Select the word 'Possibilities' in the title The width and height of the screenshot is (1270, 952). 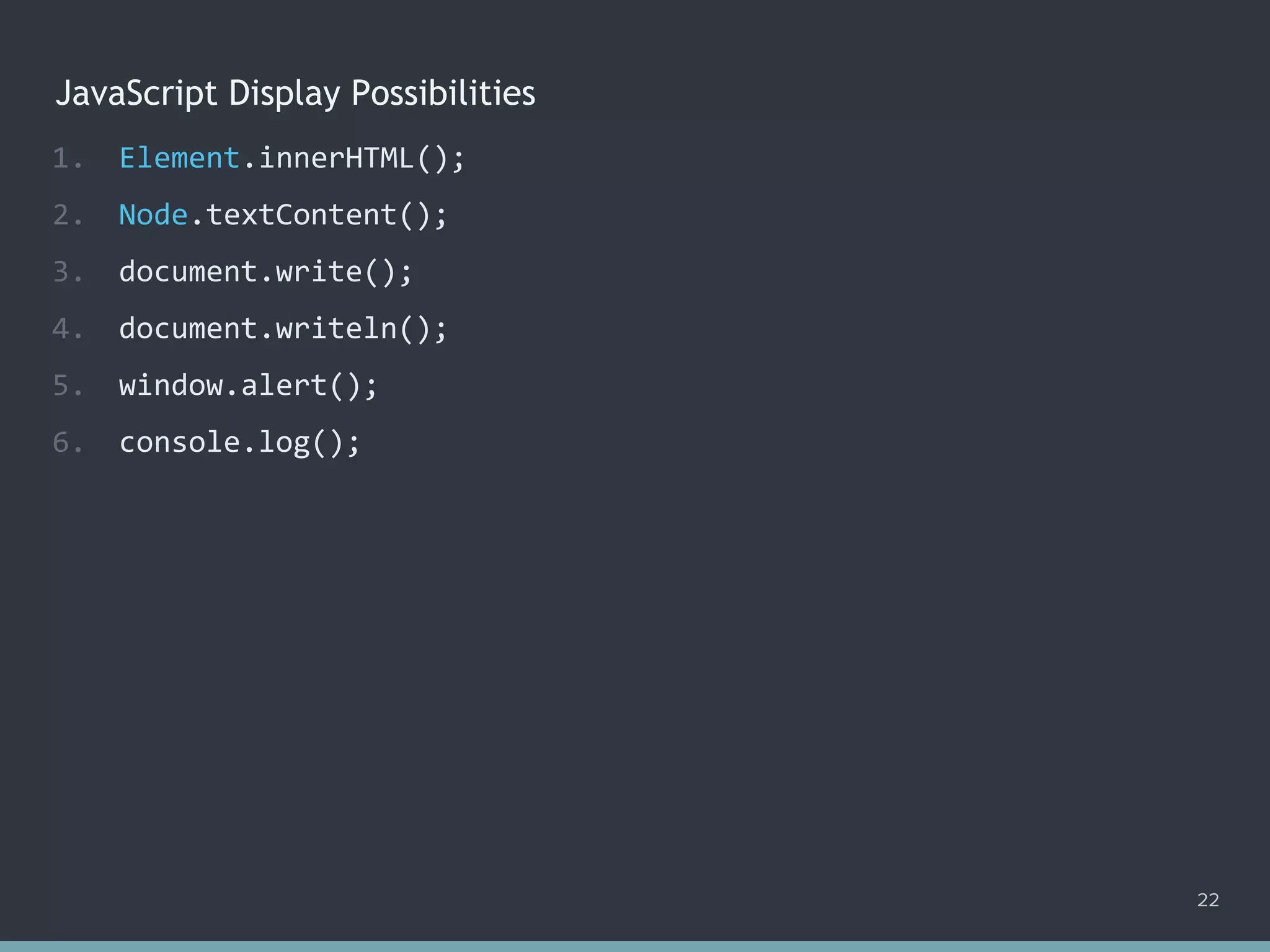tap(444, 94)
